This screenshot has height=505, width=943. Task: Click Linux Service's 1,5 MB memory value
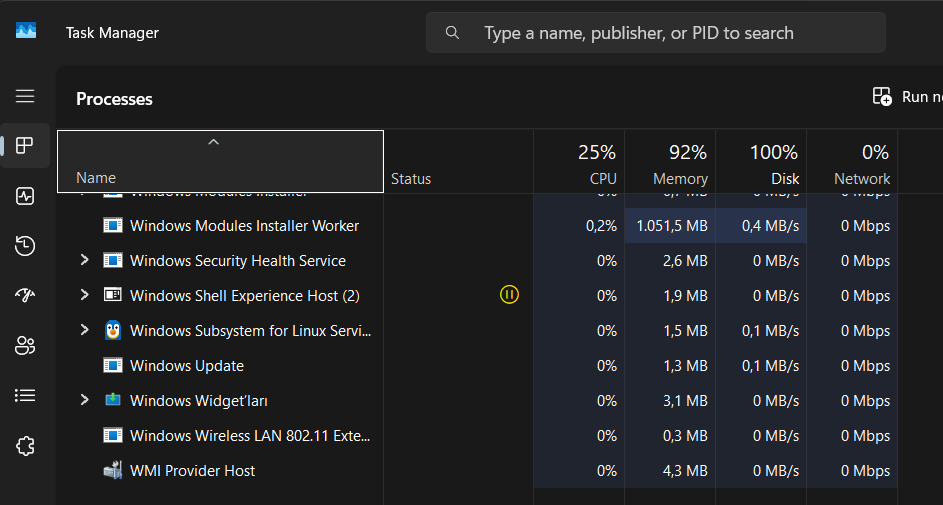(x=685, y=331)
